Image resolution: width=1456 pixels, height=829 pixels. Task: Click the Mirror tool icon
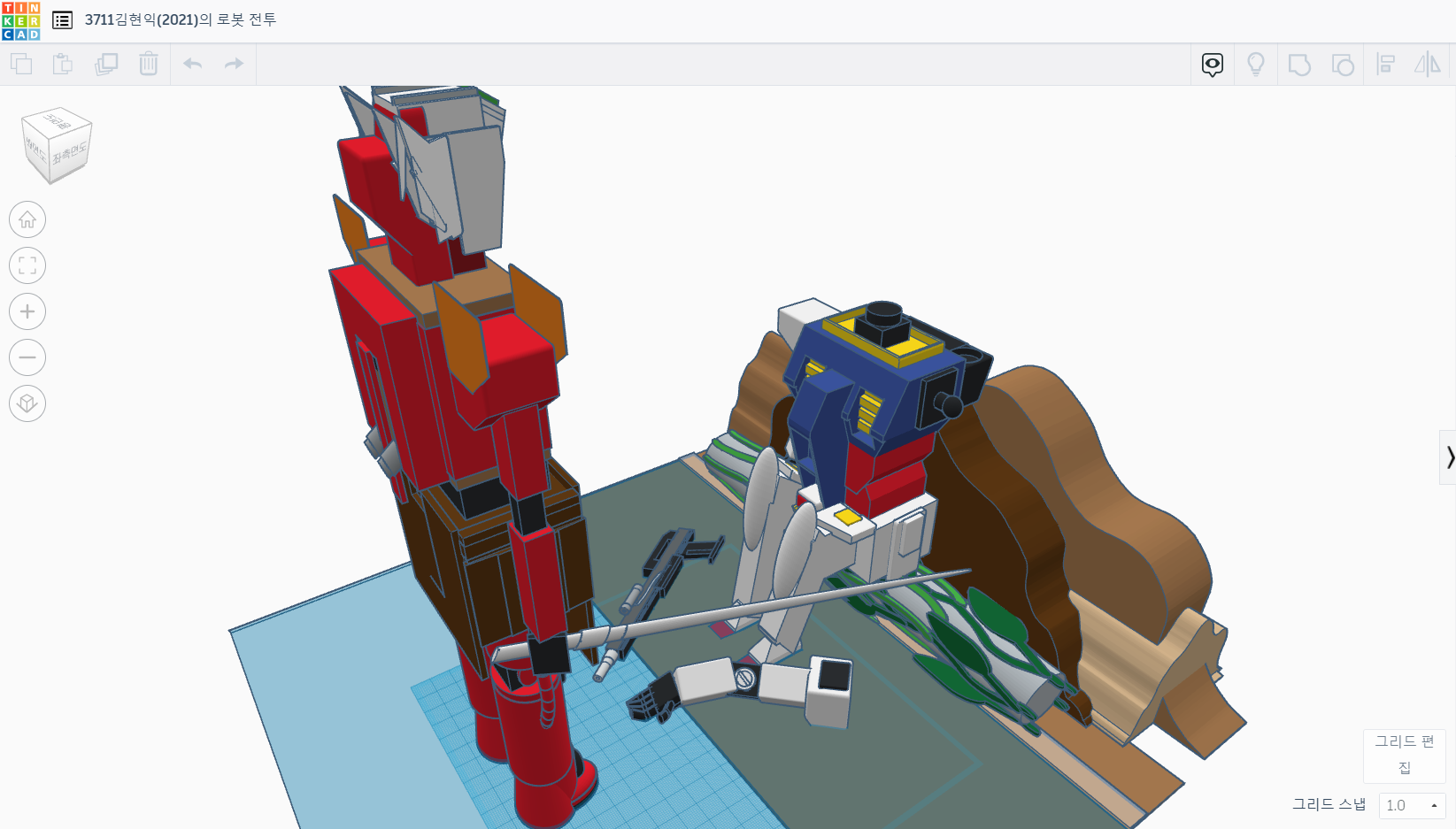click(1428, 65)
